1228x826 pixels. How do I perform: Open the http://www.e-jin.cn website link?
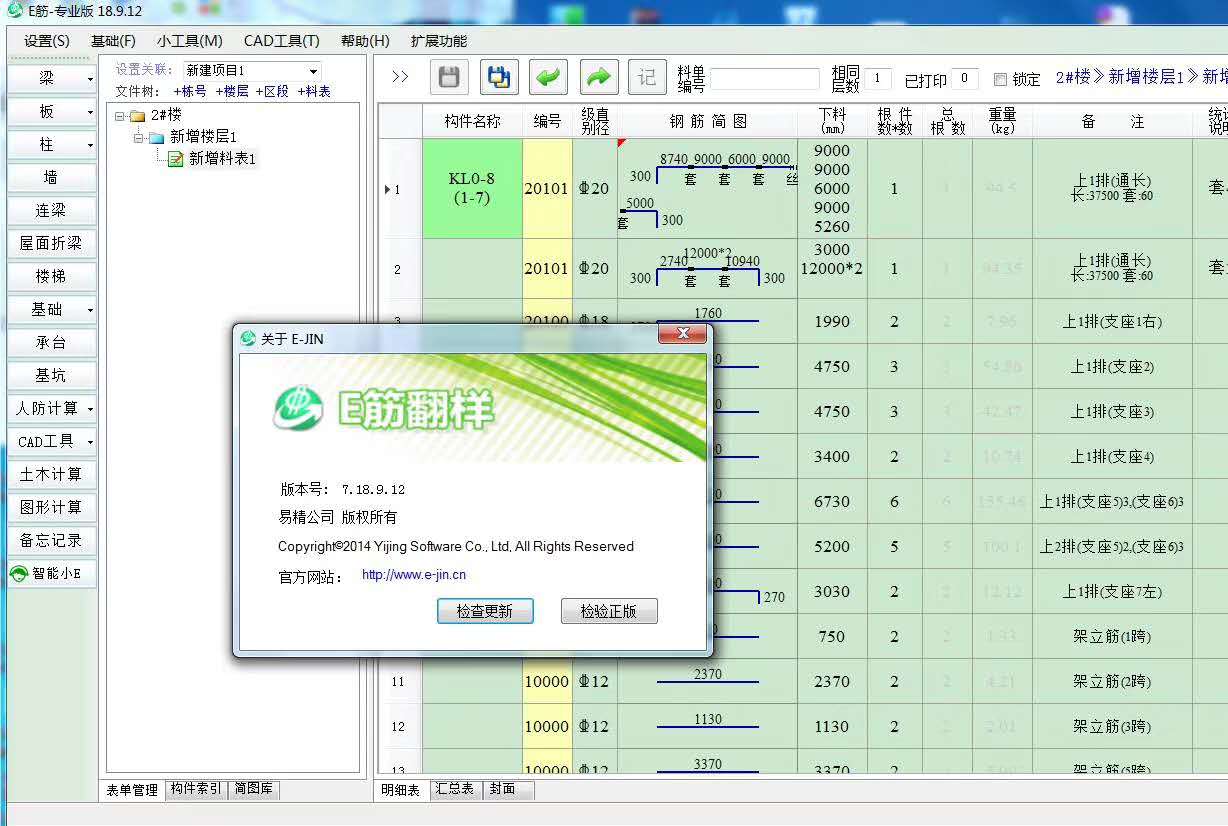[x=414, y=575]
